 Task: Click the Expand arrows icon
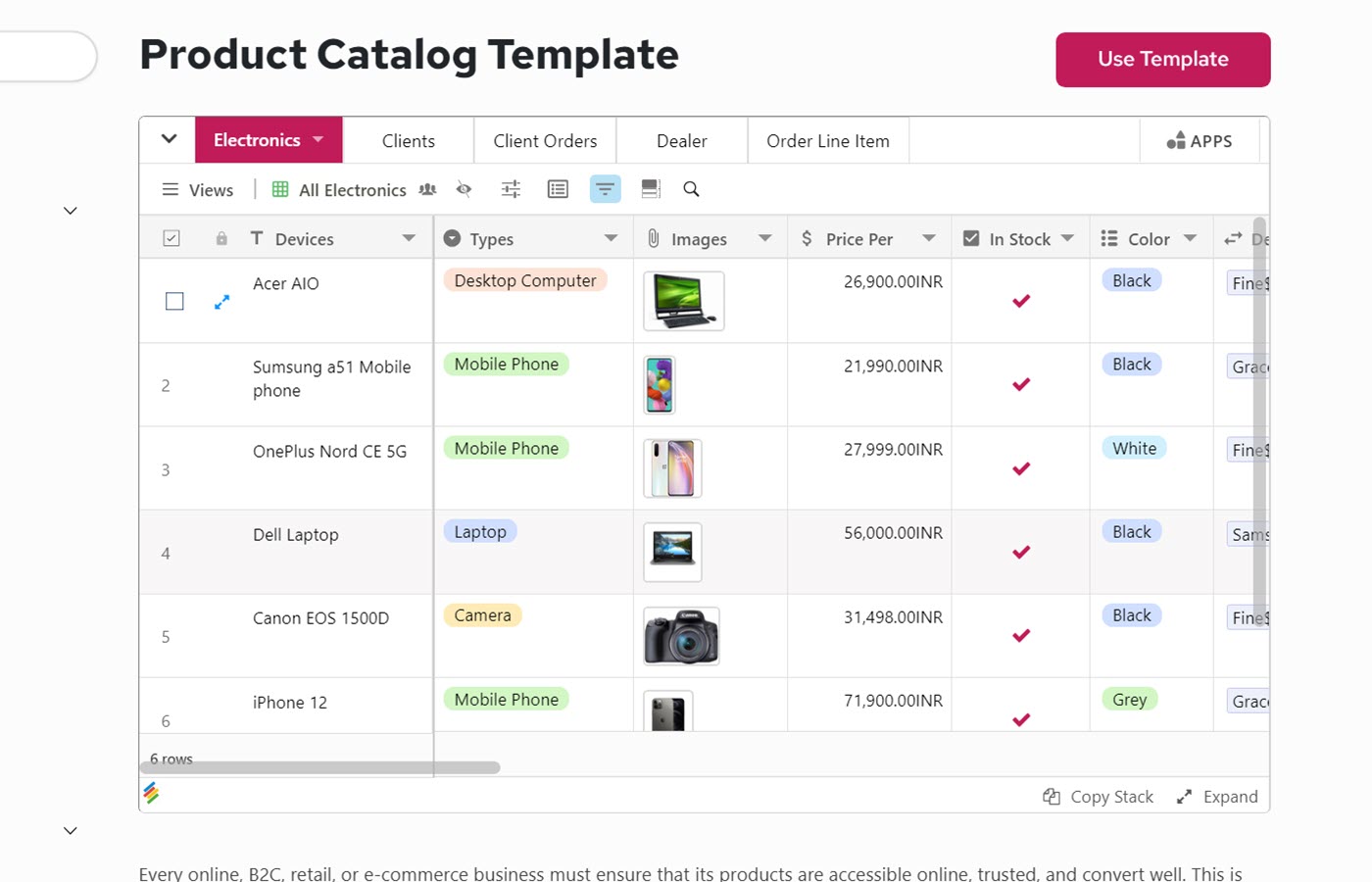(1184, 797)
